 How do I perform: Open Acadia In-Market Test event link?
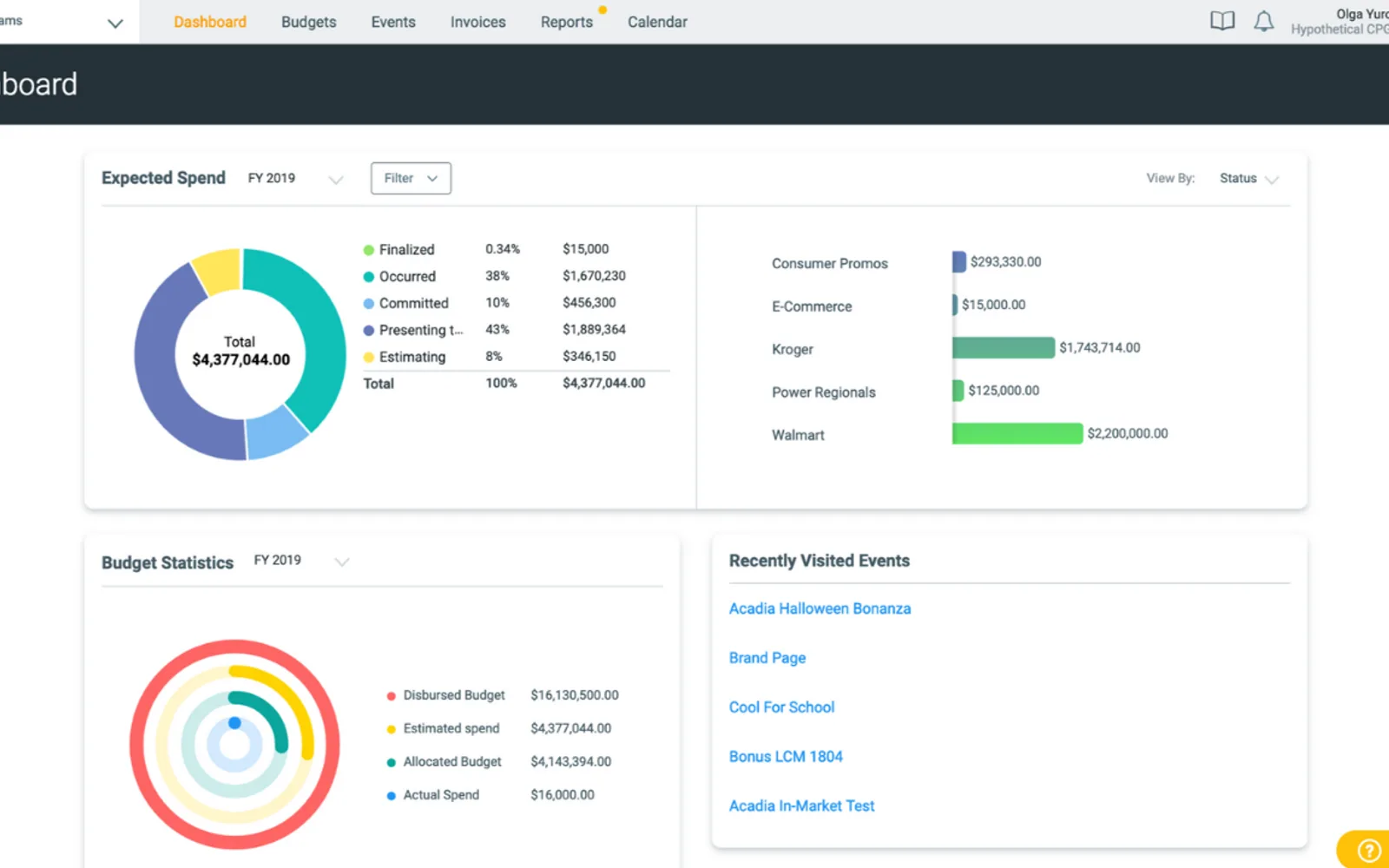801,806
